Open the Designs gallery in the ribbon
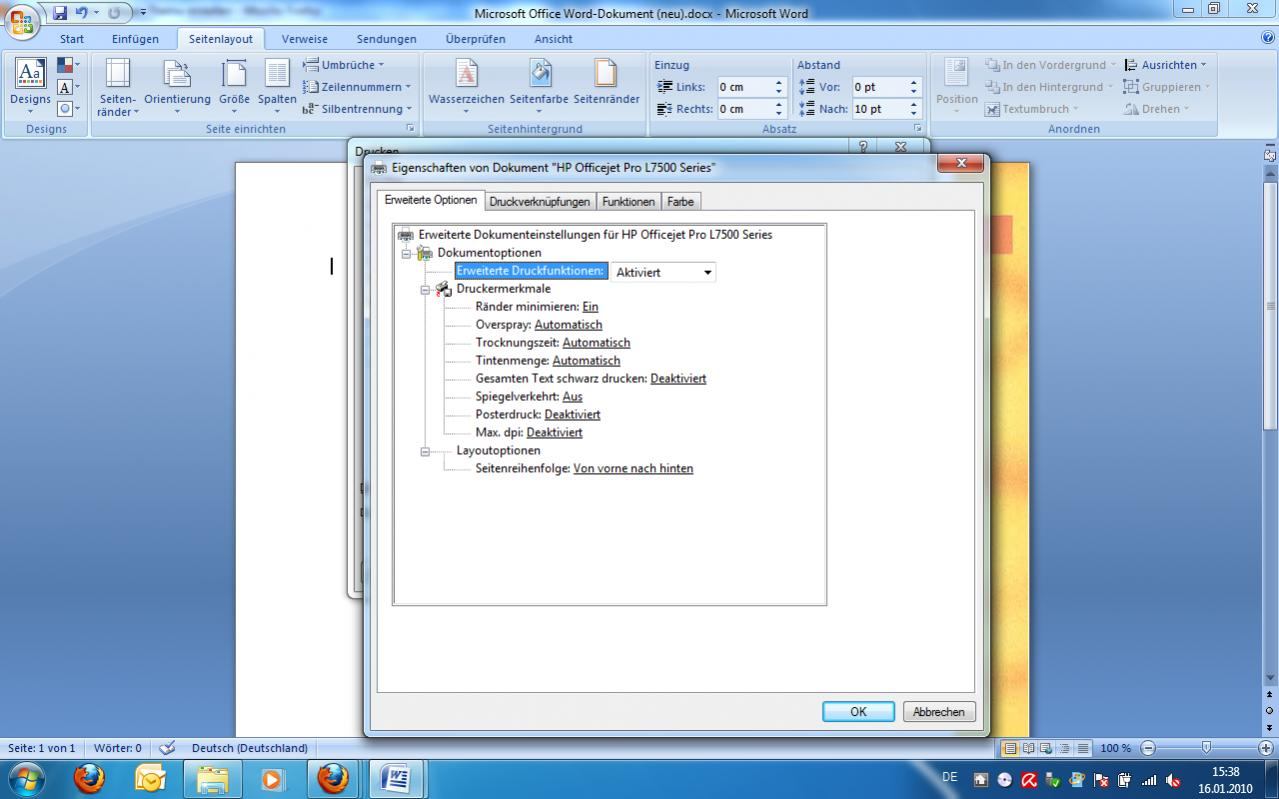Screen dimensions: 1279x799 [30, 86]
